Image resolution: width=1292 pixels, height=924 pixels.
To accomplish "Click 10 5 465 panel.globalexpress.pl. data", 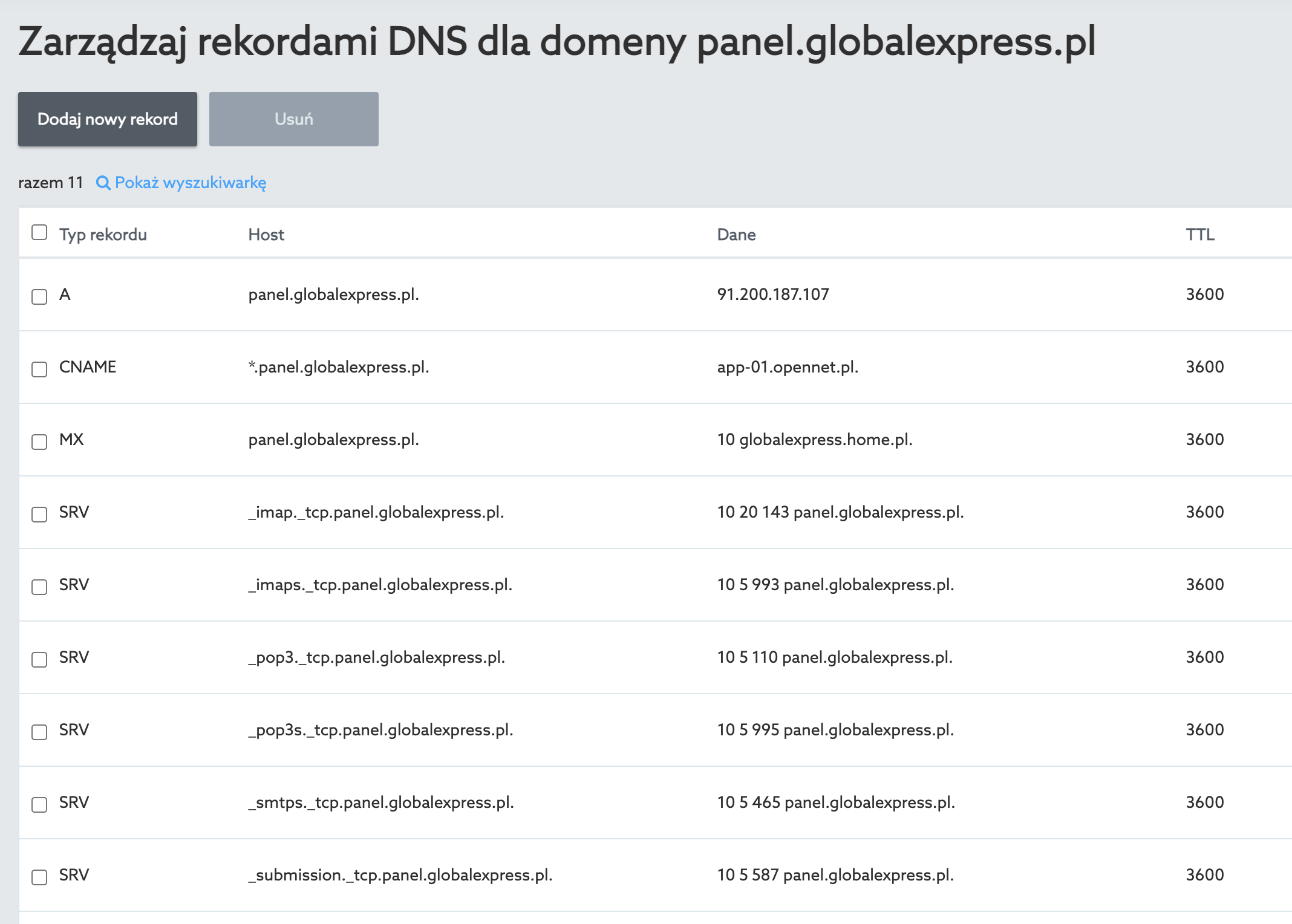I will [x=836, y=802].
